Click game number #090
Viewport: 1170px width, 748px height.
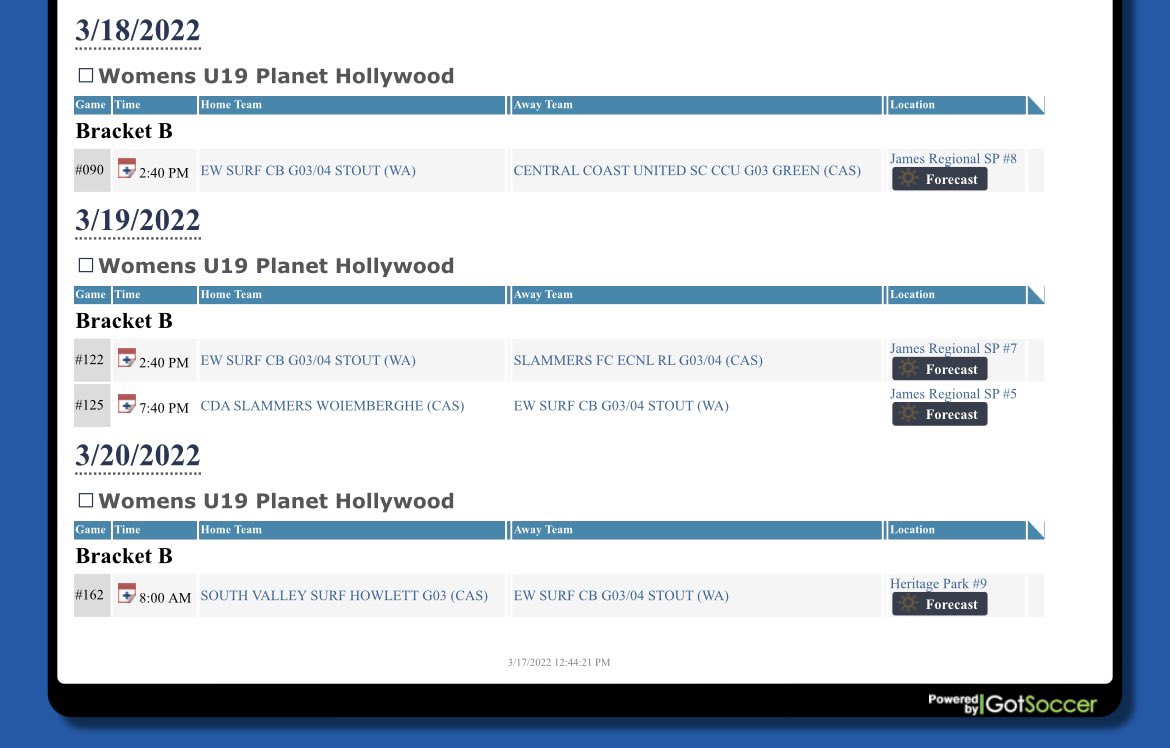pyautogui.click(x=90, y=169)
